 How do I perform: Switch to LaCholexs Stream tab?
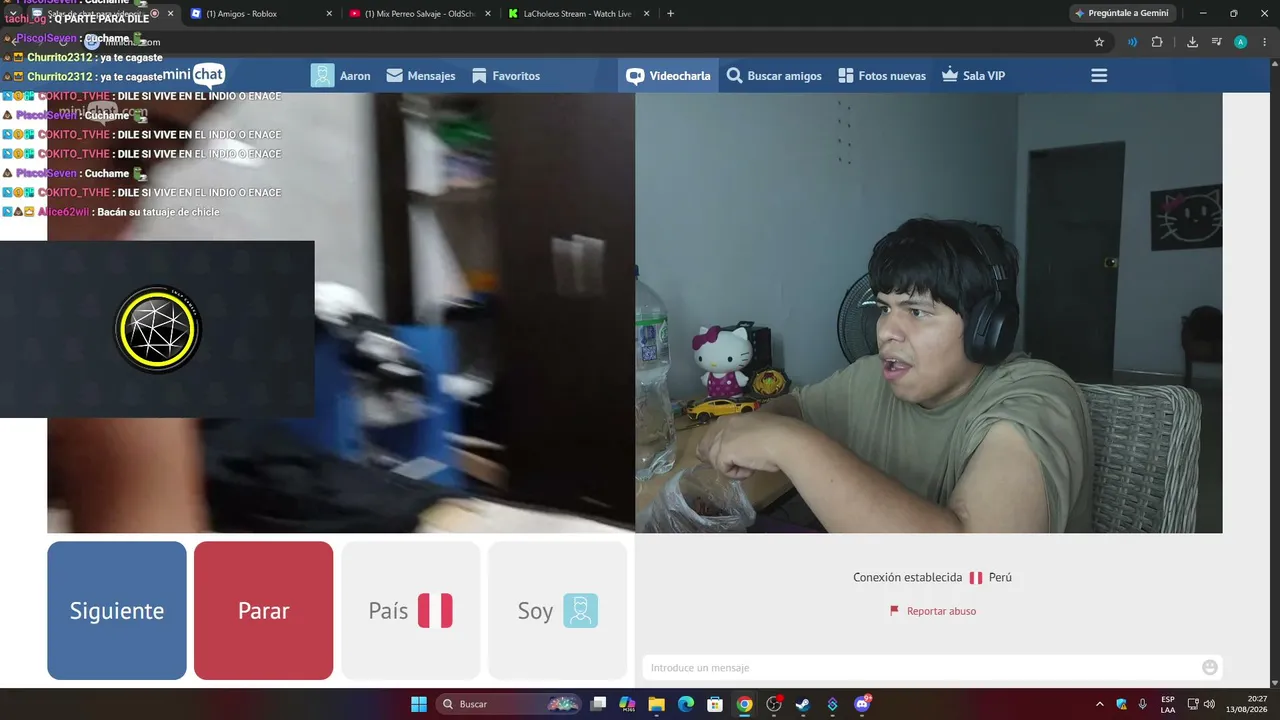579,14
